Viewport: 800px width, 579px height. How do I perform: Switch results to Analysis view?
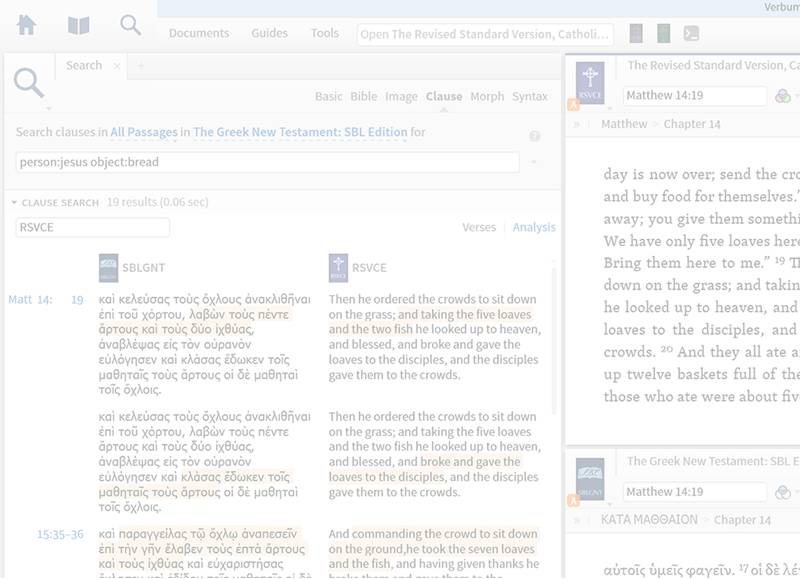pos(534,228)
